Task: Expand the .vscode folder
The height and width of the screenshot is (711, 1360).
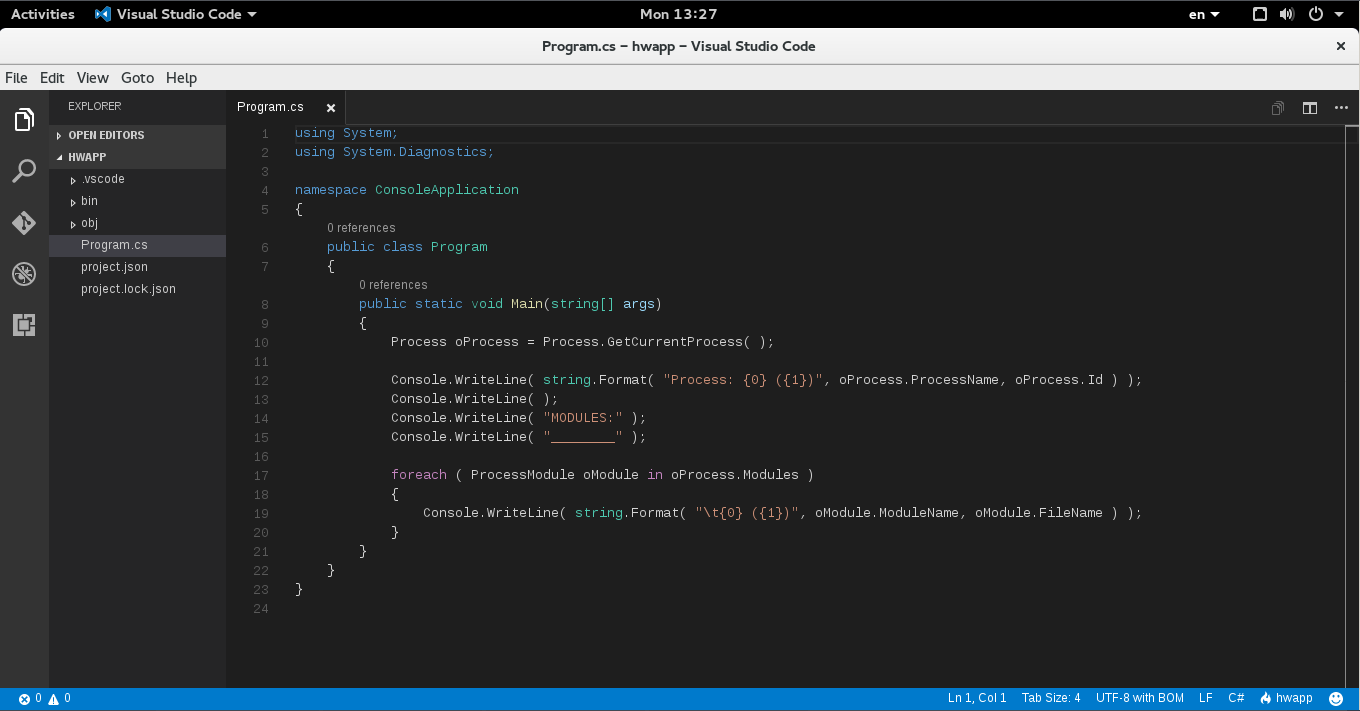Action: click(137, 179)
